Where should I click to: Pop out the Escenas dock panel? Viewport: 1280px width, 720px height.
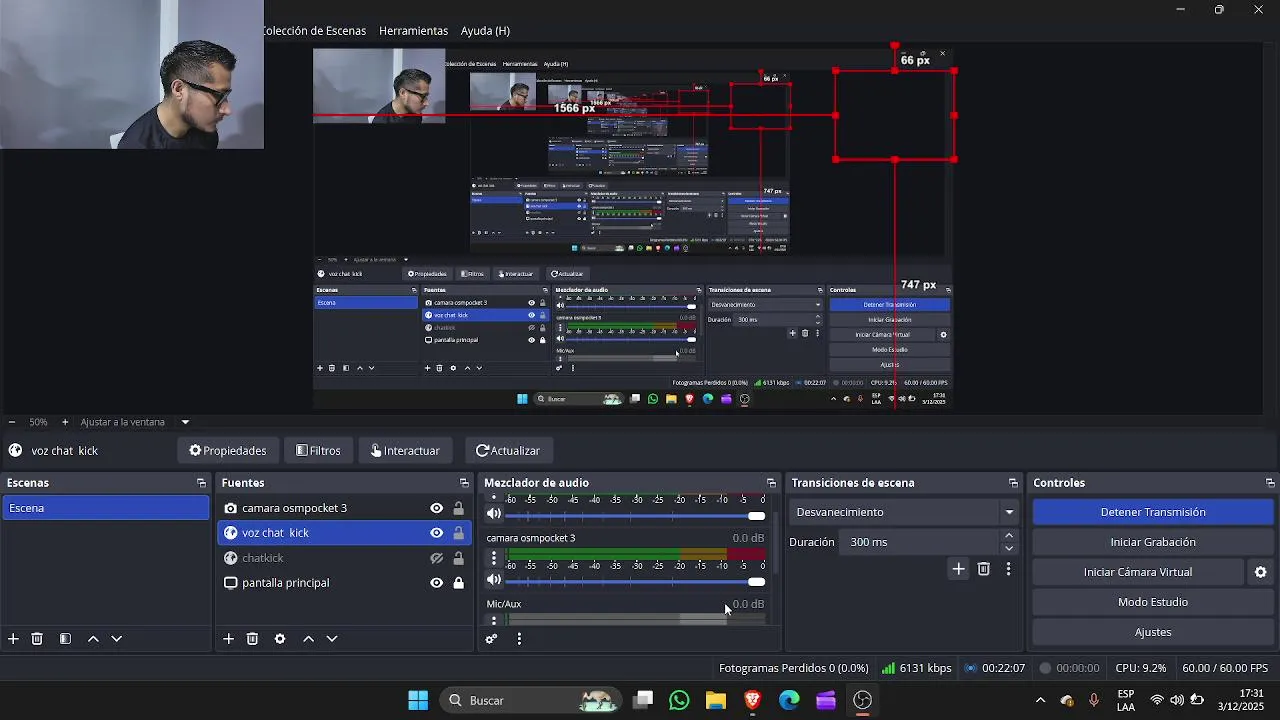tap(201, 483)
